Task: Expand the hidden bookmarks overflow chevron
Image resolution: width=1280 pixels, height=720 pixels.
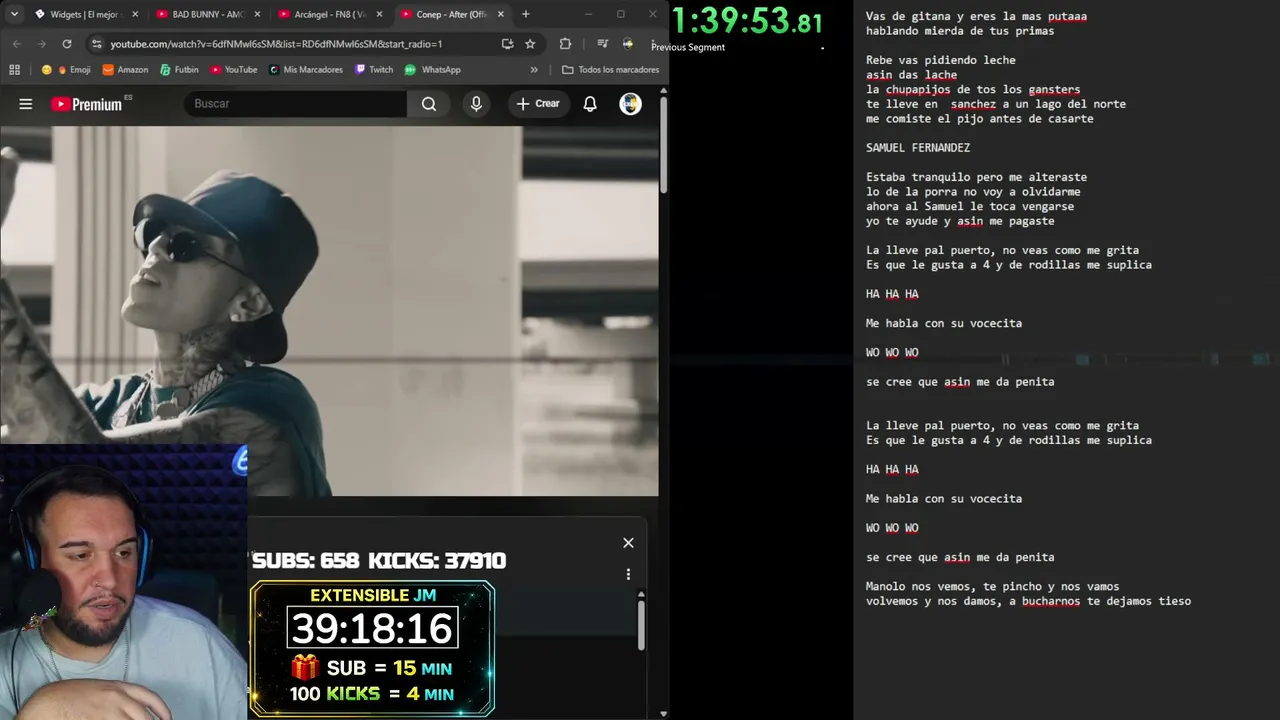Action: [x=534, y=70]
